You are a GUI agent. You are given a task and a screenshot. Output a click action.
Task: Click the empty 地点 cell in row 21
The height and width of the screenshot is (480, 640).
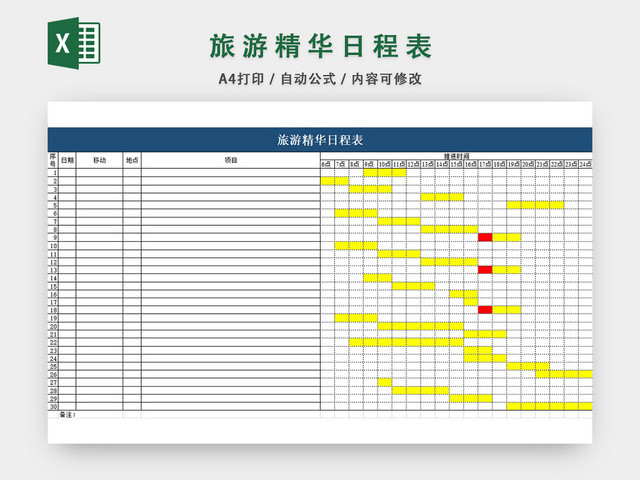click(132, 334)
